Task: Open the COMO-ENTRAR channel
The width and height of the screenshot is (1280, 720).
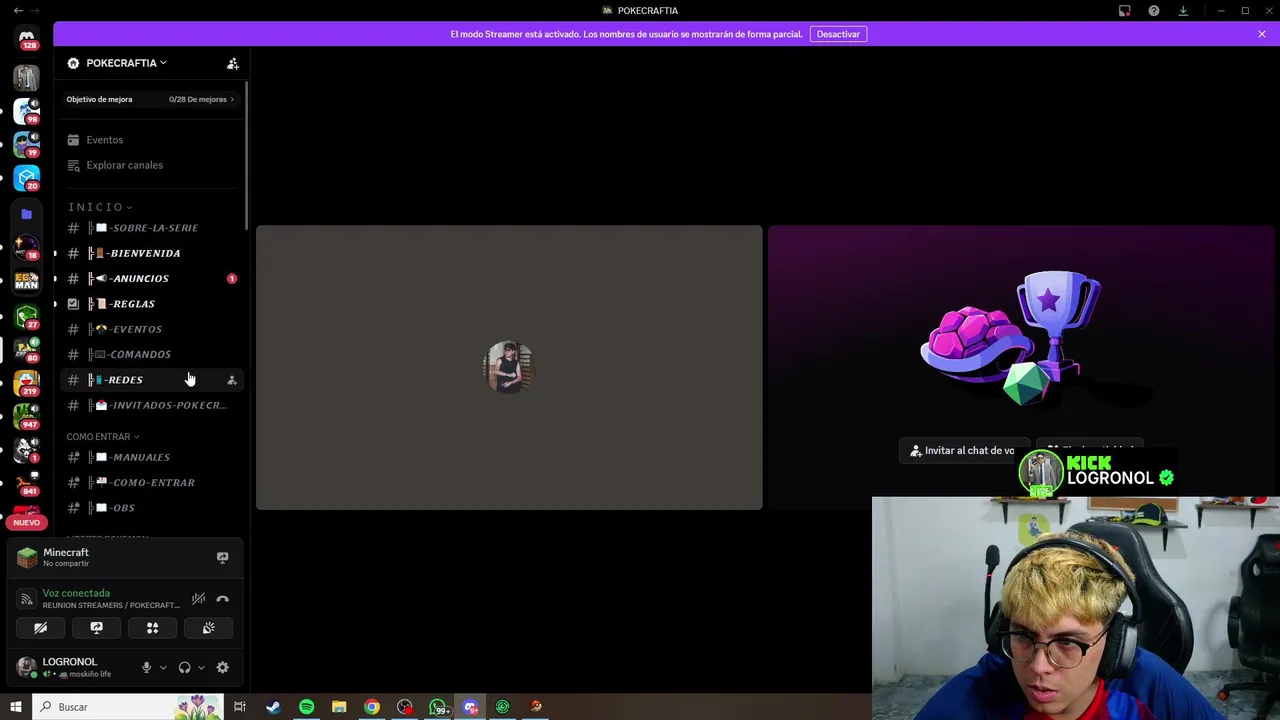Action: [x=151, y=482]
